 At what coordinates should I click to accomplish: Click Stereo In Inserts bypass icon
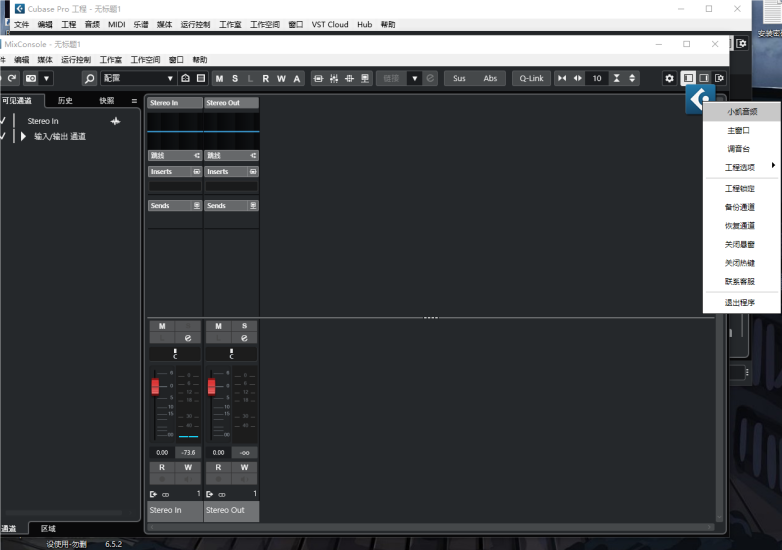click(x=197, y=172)
